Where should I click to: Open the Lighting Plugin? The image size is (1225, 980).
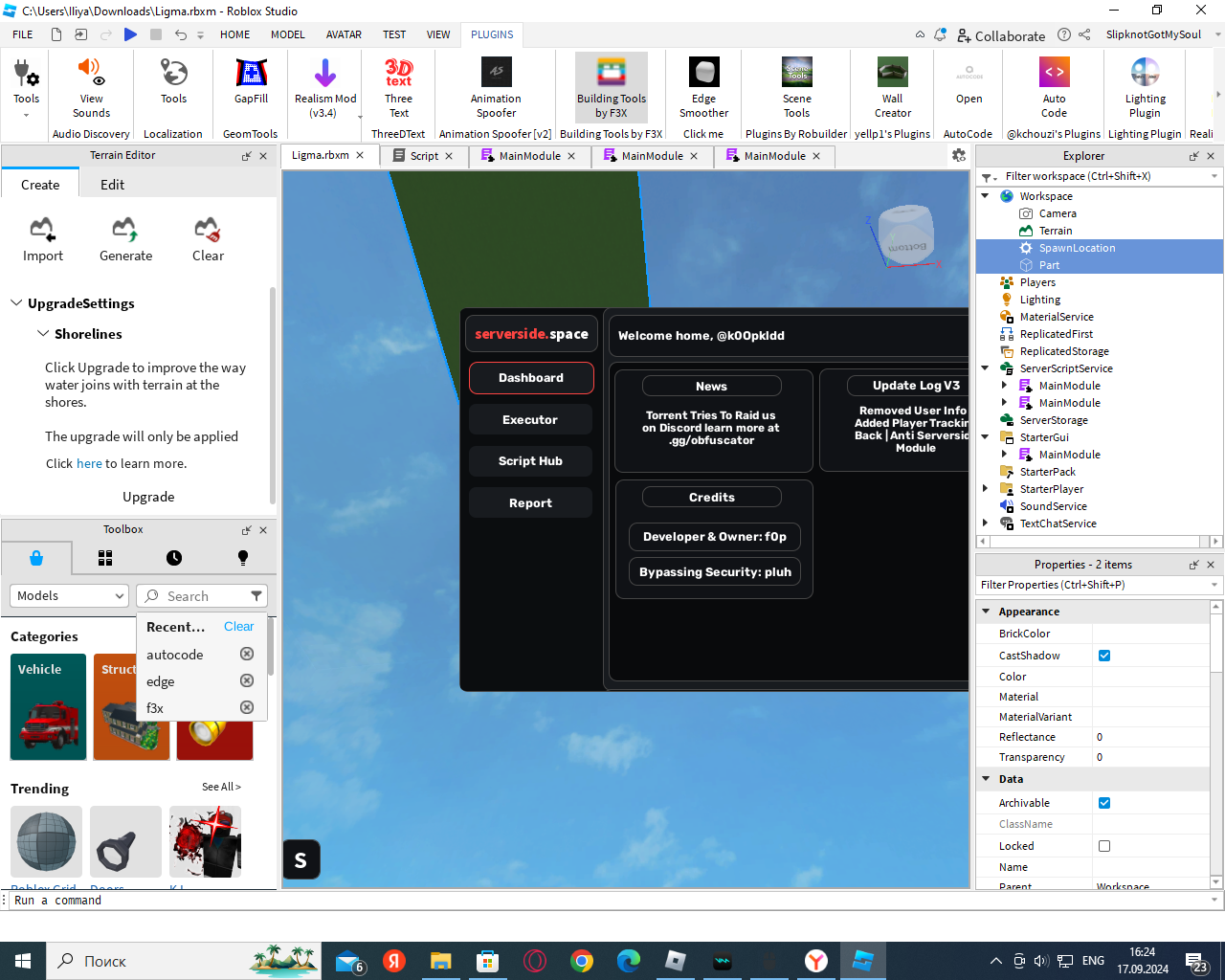[1145, 87]
